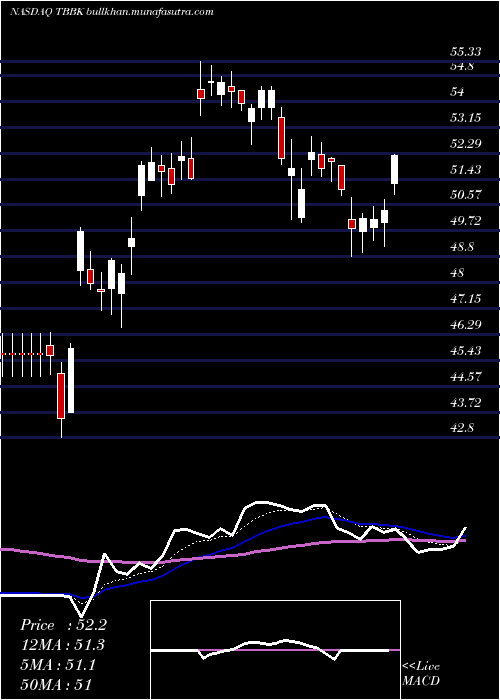This screenshot has height=700, width=500.
Task: Click the tall red candlestick below 53.15
Action: (x=281, y=138)
